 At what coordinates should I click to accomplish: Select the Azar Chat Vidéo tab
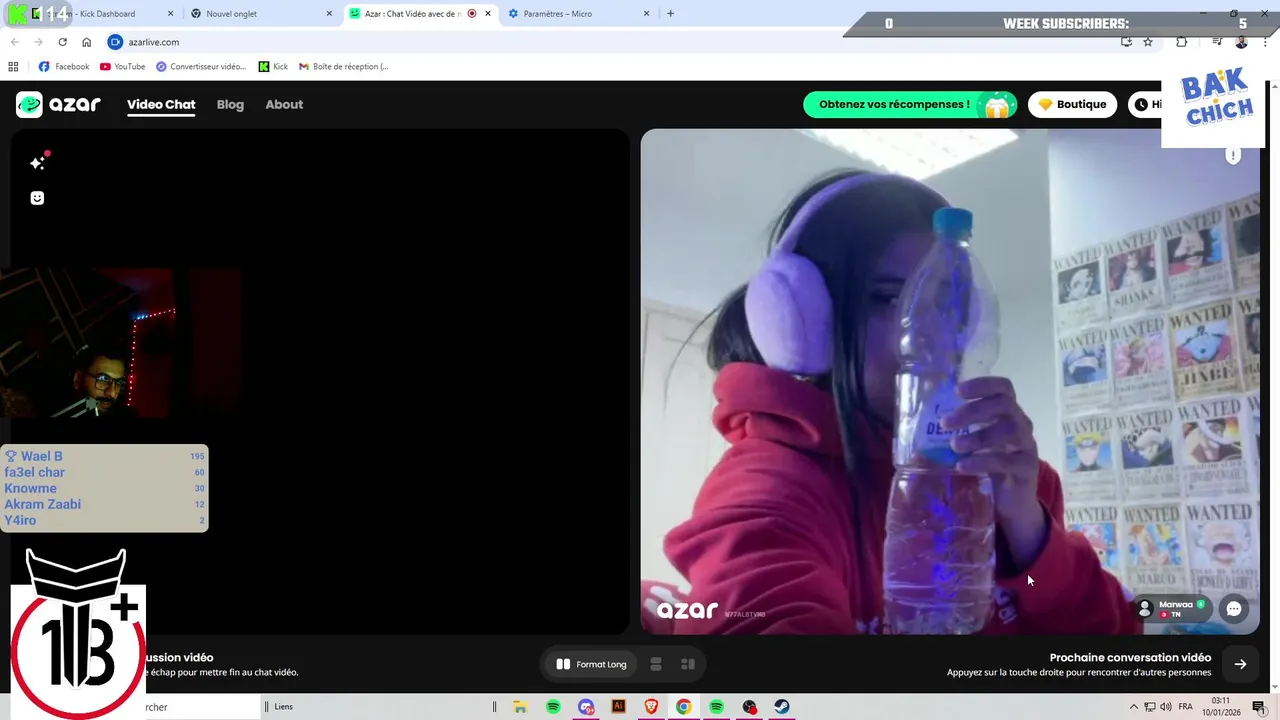[420, 14]
